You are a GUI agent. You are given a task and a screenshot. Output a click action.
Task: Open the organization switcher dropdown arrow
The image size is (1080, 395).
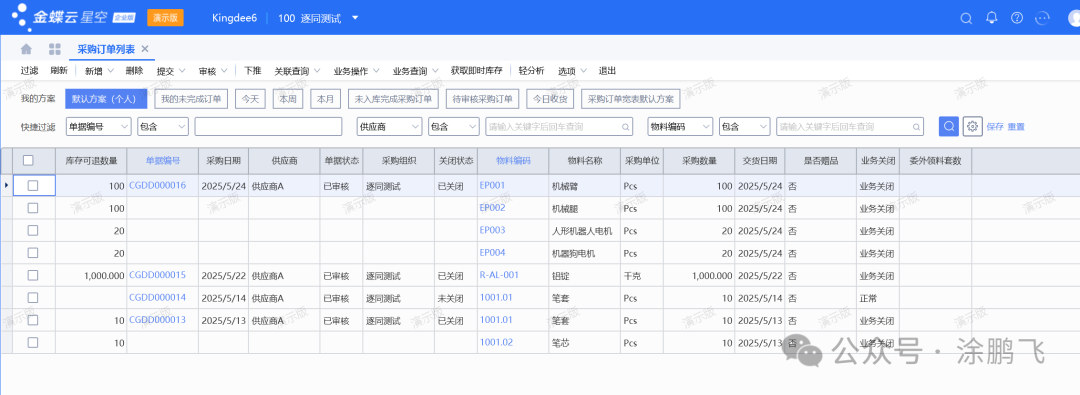point(355,18)
